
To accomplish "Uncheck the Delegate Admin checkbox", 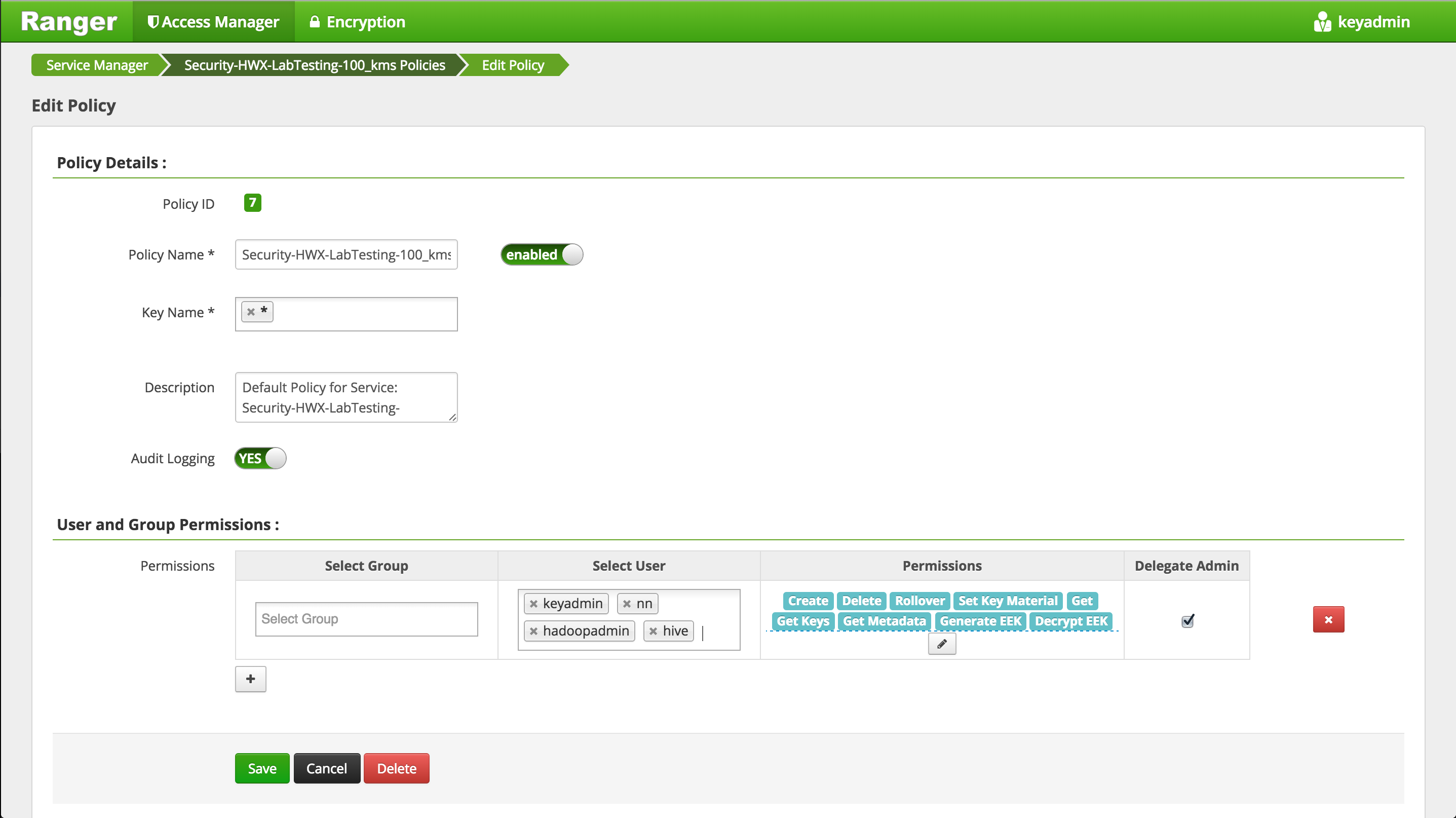I will coord(1187,621).
